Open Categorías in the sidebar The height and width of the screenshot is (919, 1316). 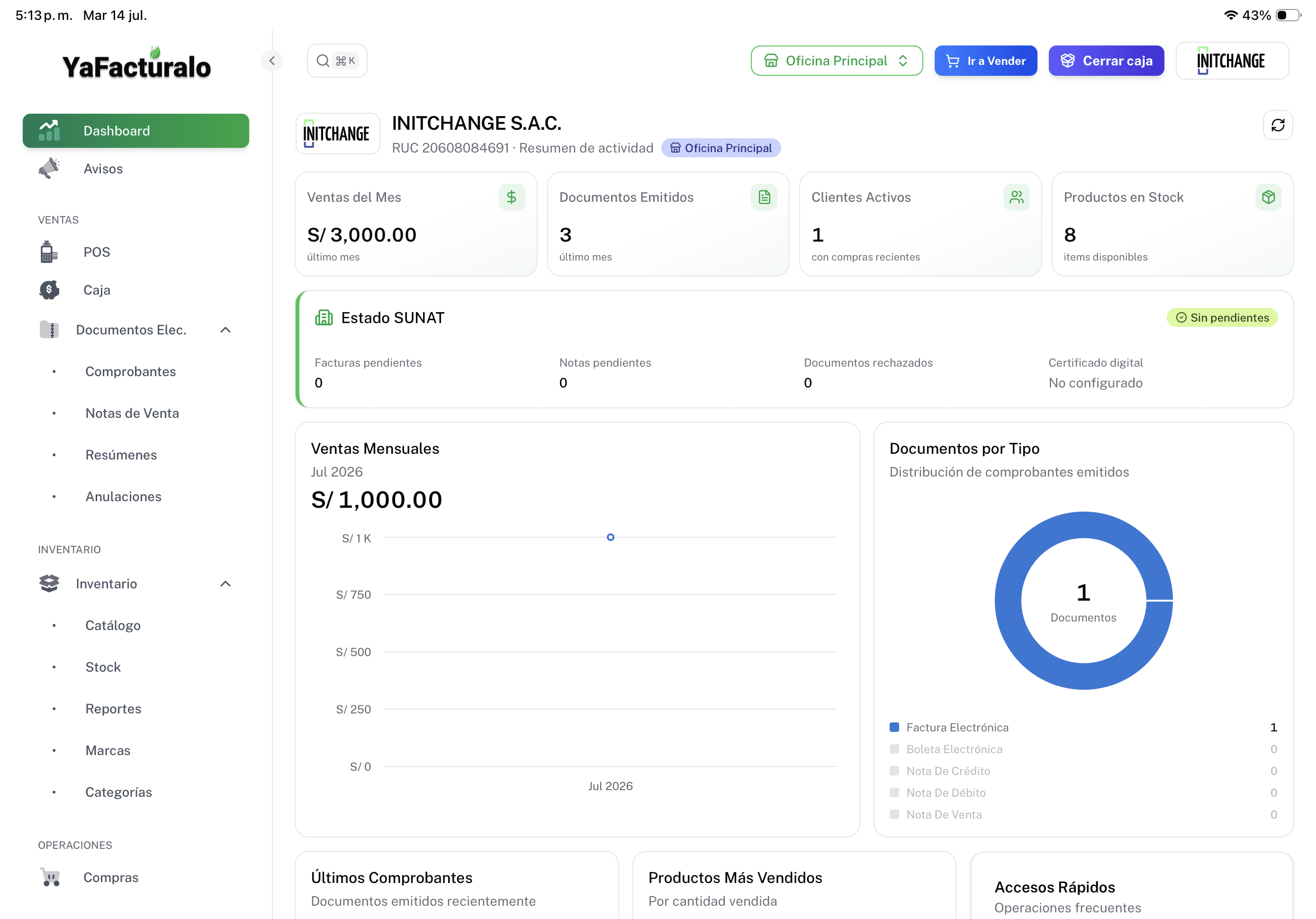click(118, 793)
